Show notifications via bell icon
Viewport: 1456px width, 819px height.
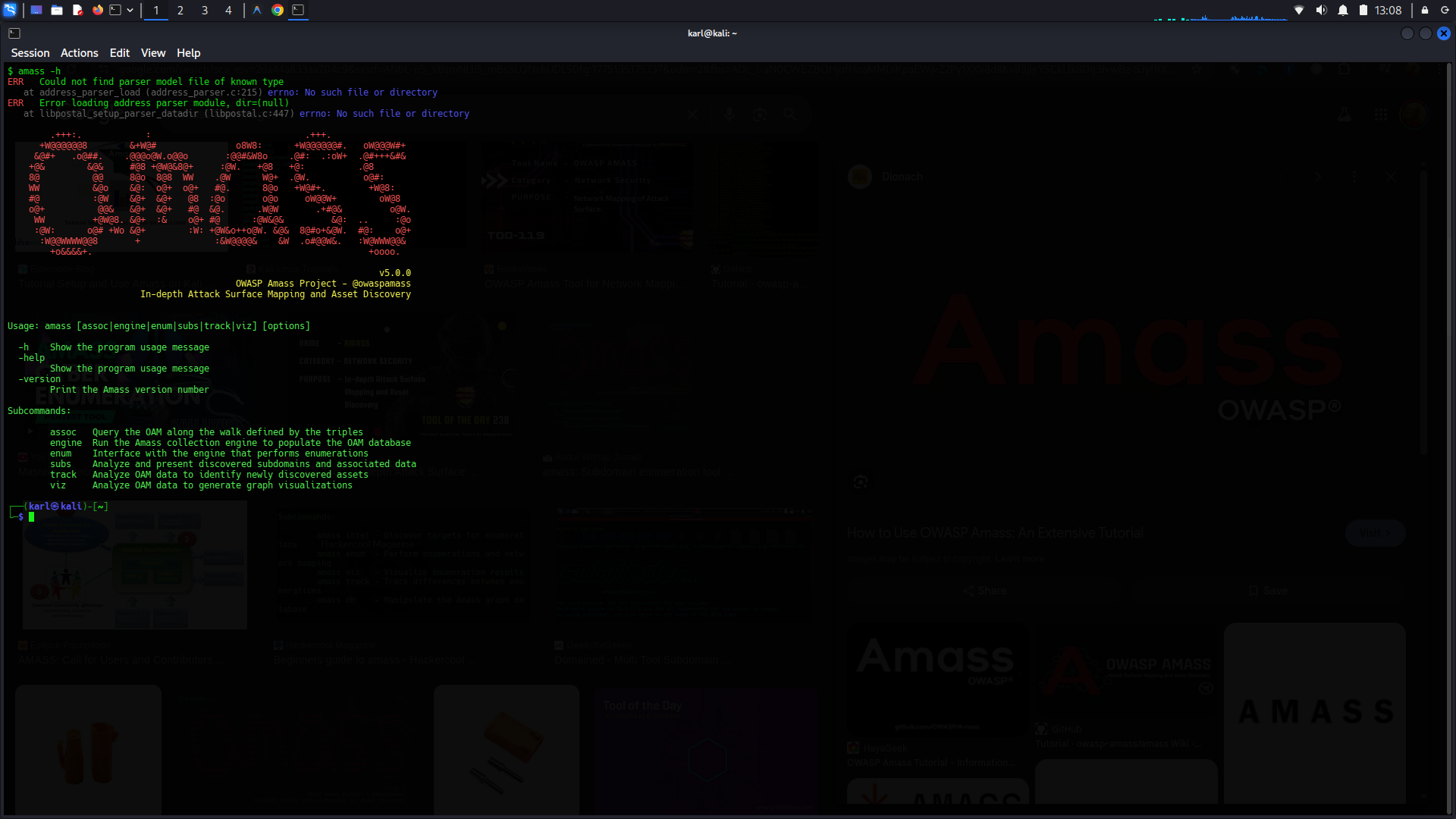point(1343,10)
